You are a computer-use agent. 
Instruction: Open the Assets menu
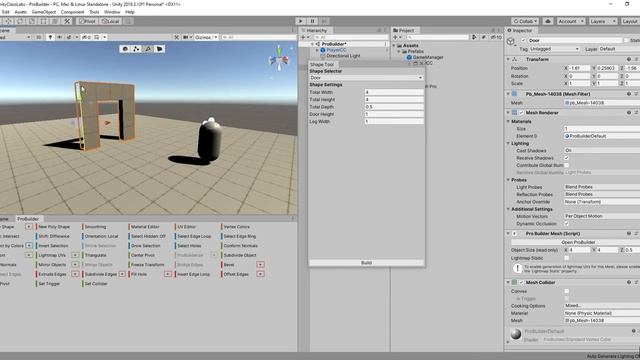pyautogui.click(x=20, y=12)
